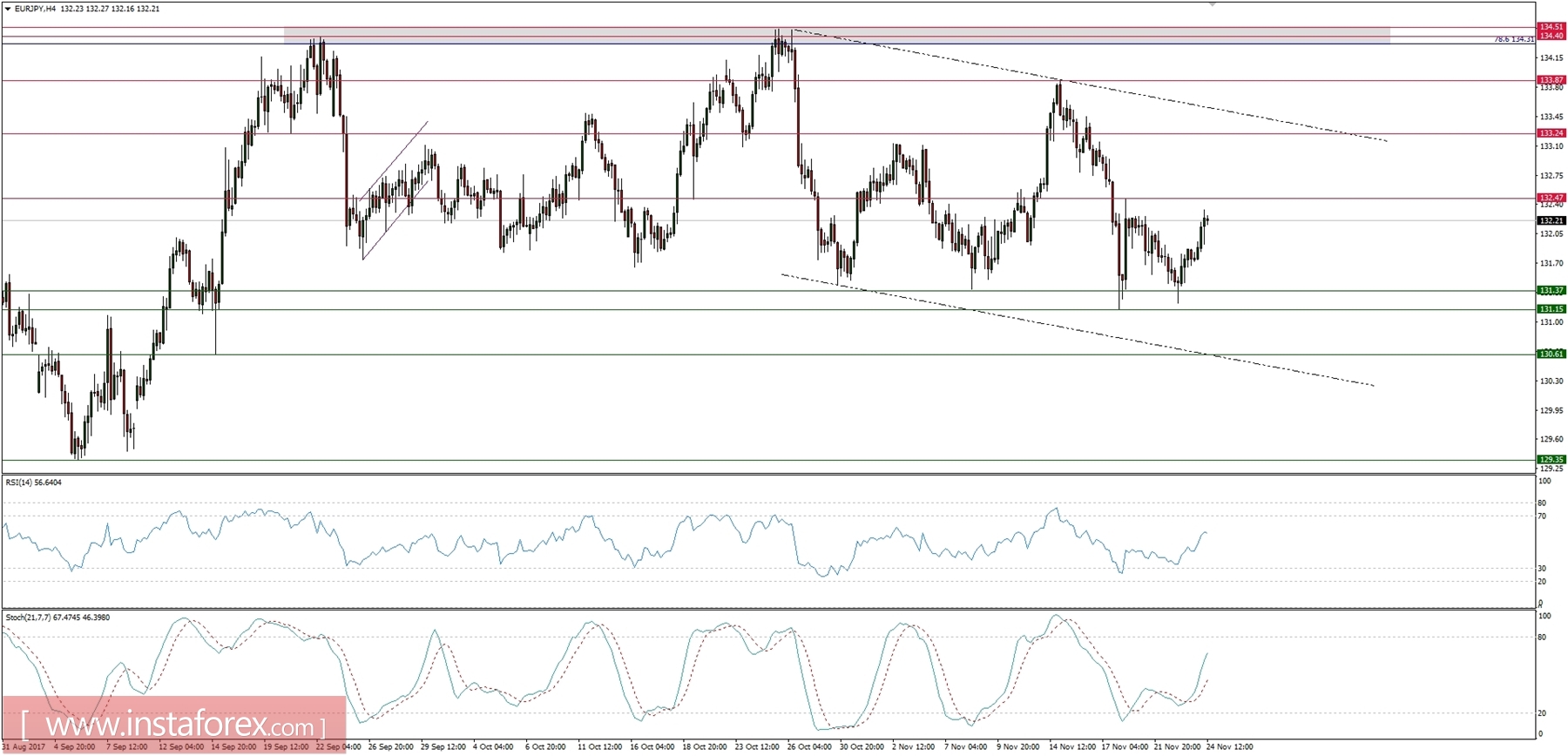Click the 11 Oct 12:00 time label
1568x756 pixels.
click(x=600, y=746)
